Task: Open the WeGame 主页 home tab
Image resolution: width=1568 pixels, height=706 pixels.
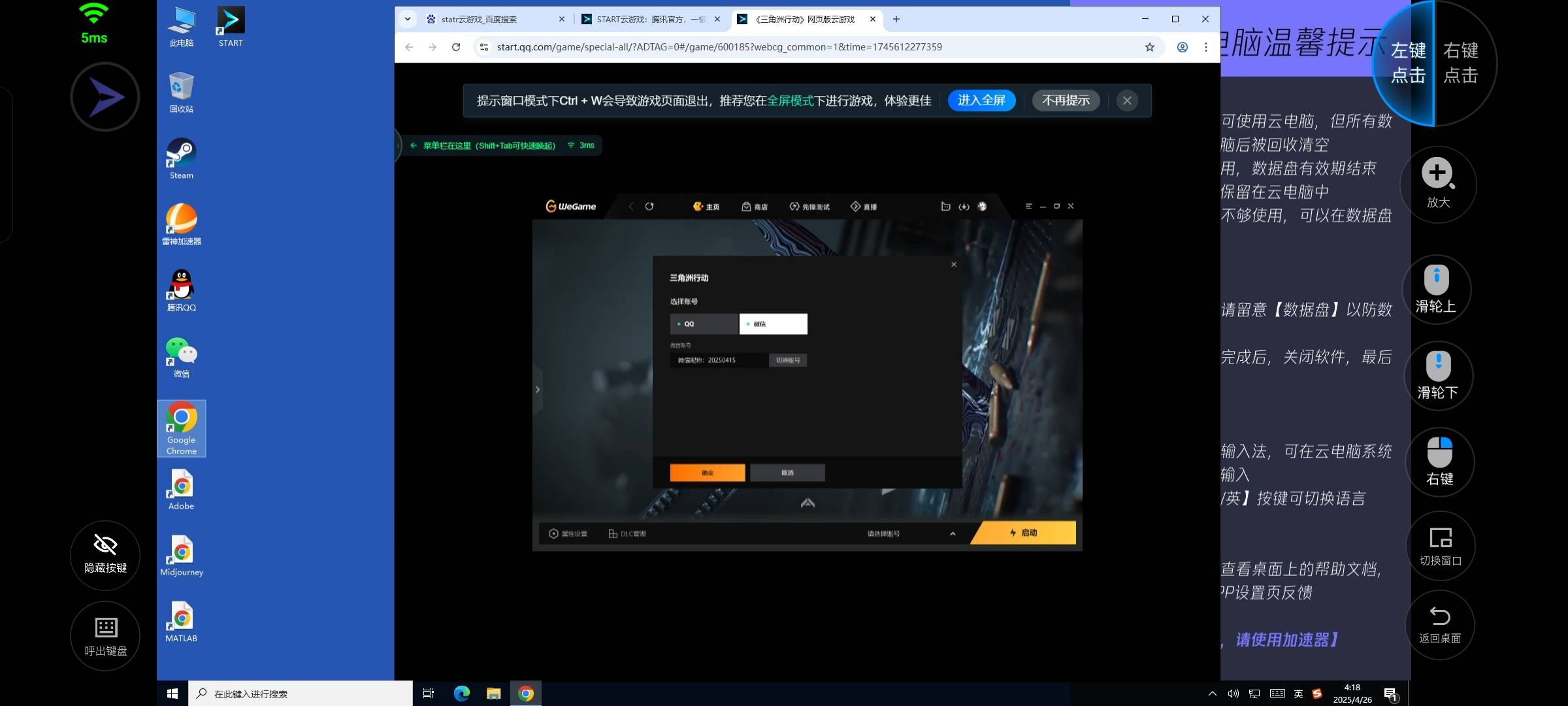Action: tap(706, 207)
